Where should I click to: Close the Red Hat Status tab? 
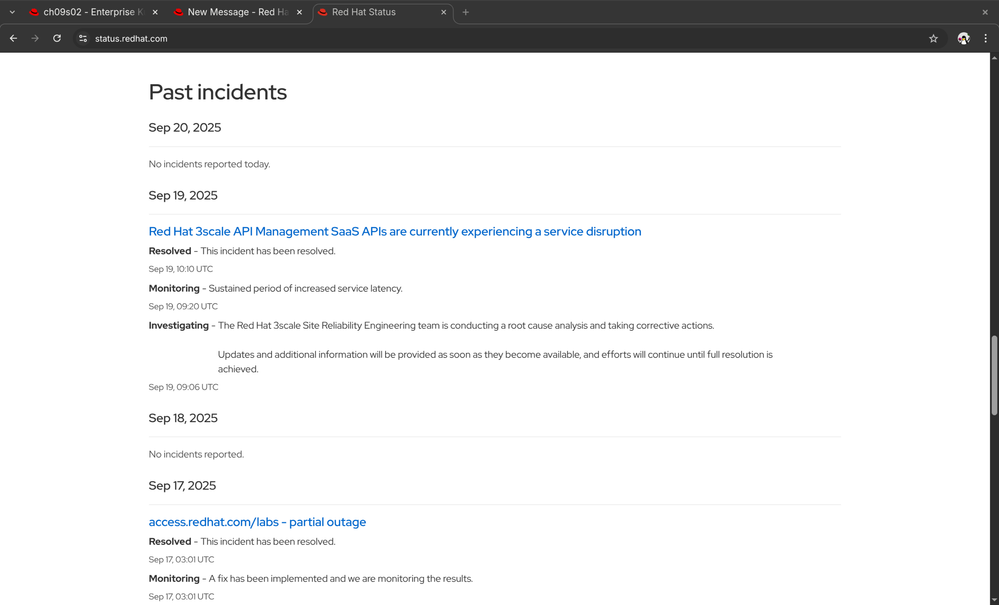443,12
